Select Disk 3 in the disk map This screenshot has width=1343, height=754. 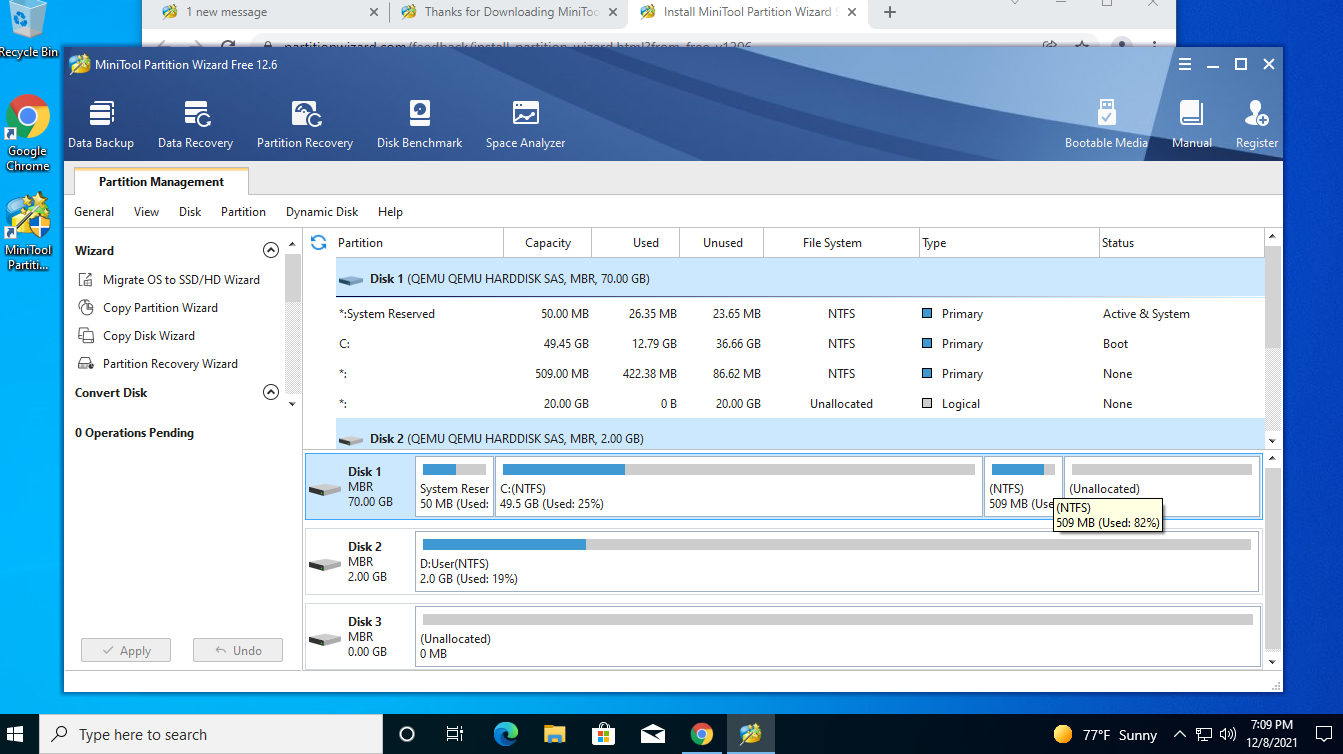click(360, 636)
